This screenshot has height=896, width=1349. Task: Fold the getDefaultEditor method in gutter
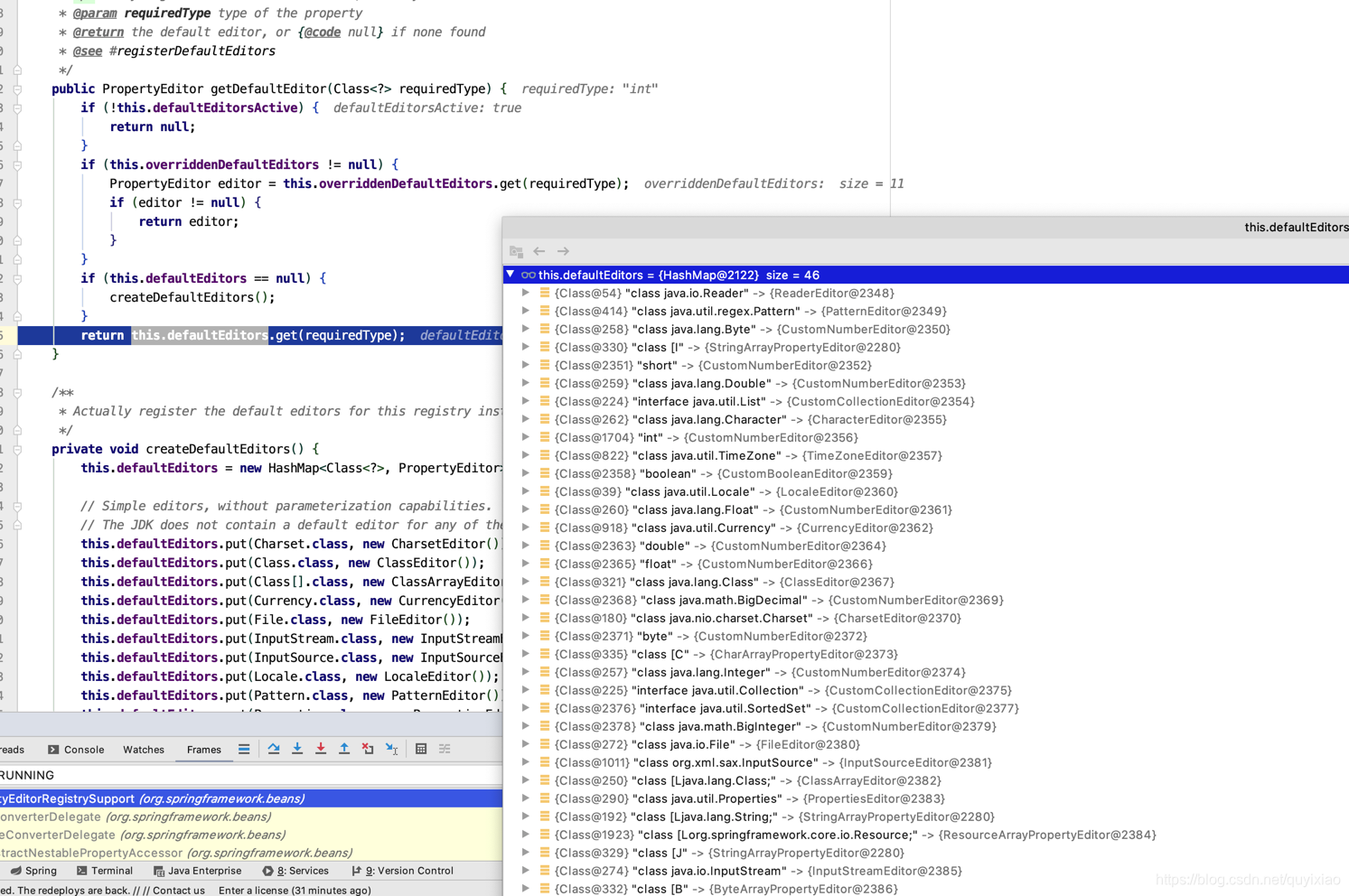tap(17, 89)
